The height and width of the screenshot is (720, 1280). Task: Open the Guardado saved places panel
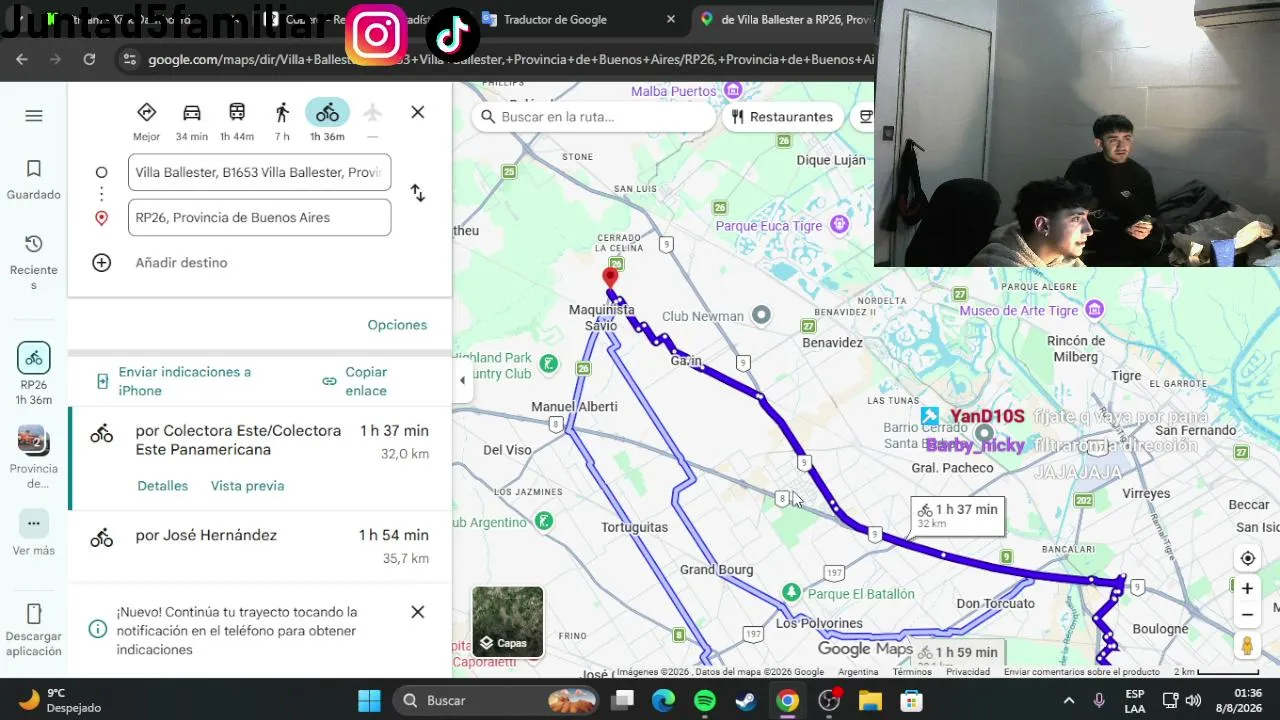[x=34, y=180]
